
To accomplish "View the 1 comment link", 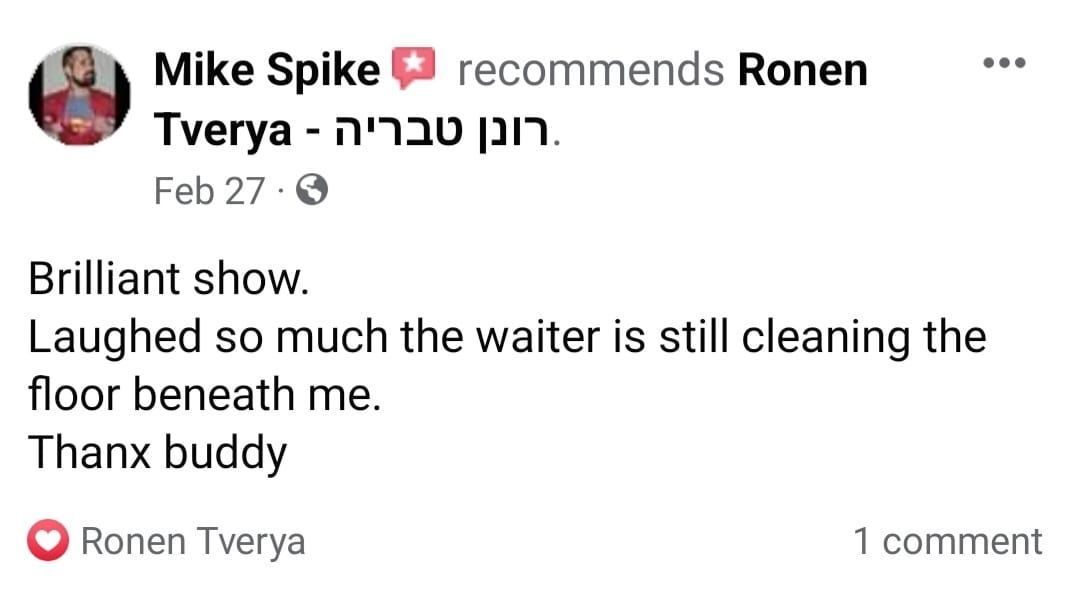I will coord(946,542).
